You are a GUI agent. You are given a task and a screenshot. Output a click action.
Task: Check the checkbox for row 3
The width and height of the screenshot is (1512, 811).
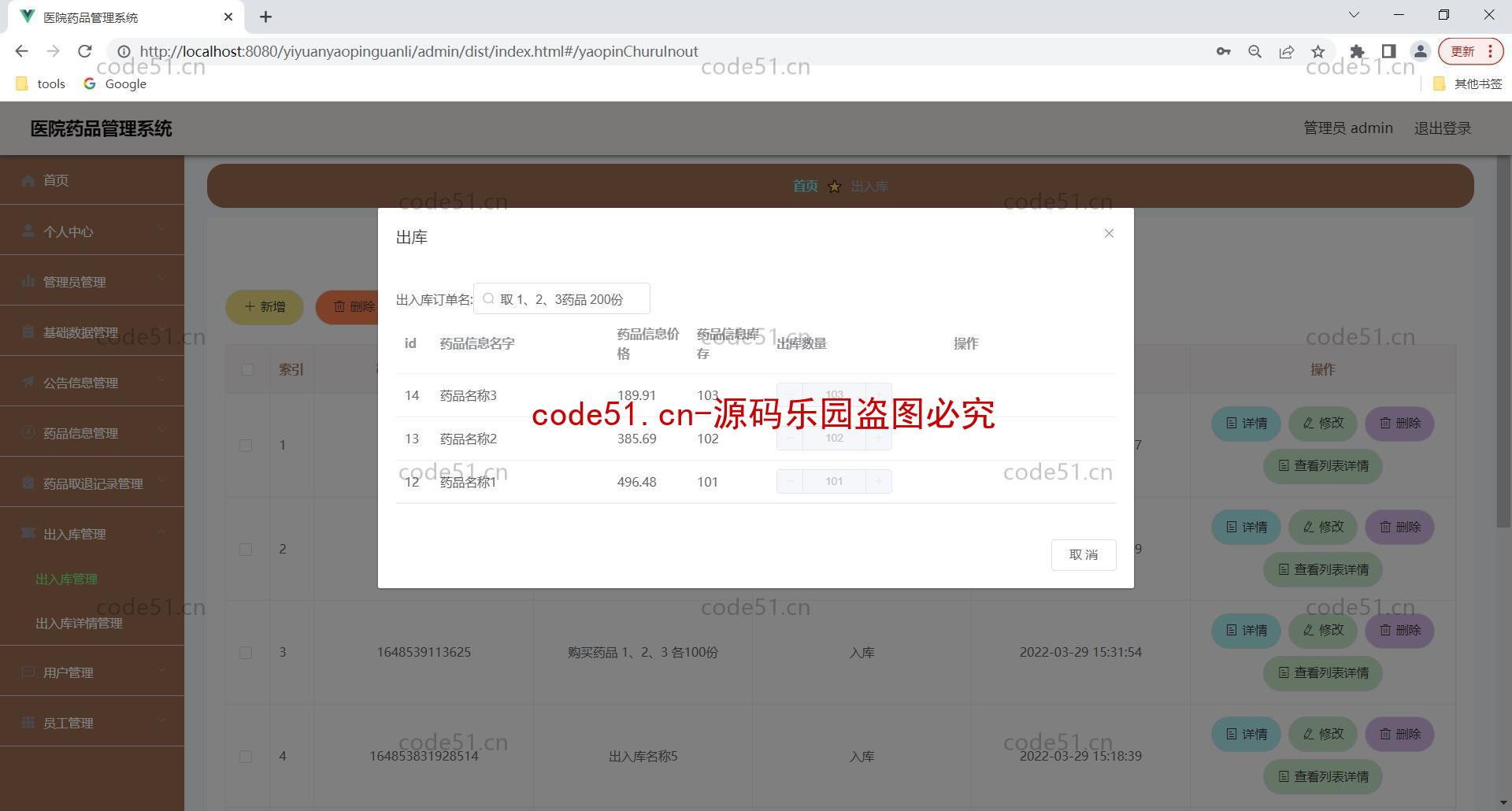[x=246, y=653]
